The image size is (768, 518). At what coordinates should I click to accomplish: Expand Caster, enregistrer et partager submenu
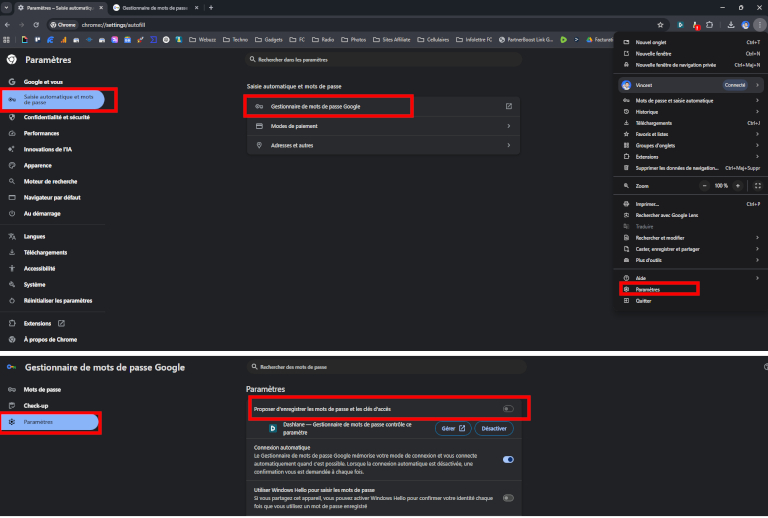tap(691, 249)
